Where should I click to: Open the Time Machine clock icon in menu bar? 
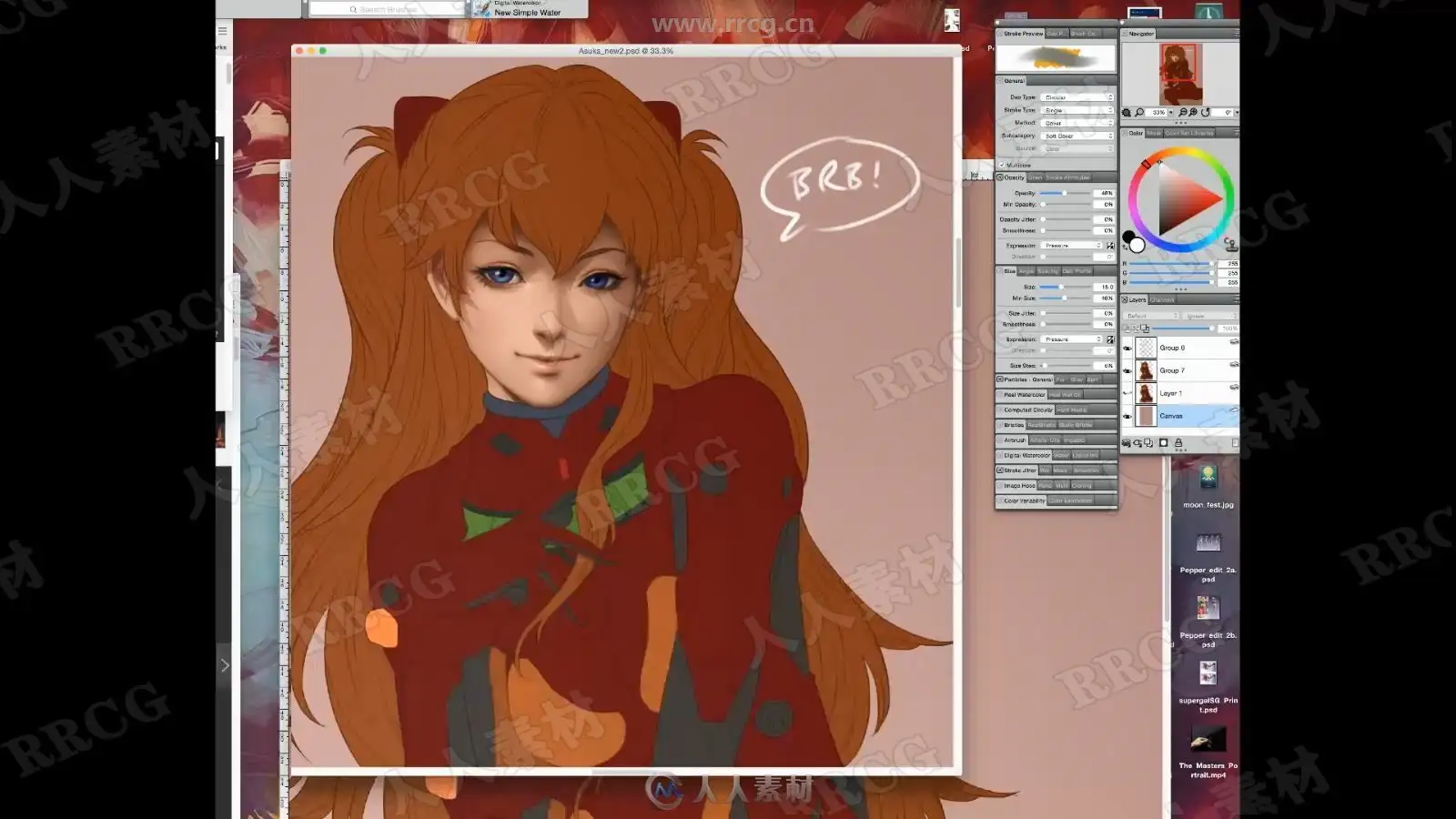pyautogui.click(x=1208, y=12)
